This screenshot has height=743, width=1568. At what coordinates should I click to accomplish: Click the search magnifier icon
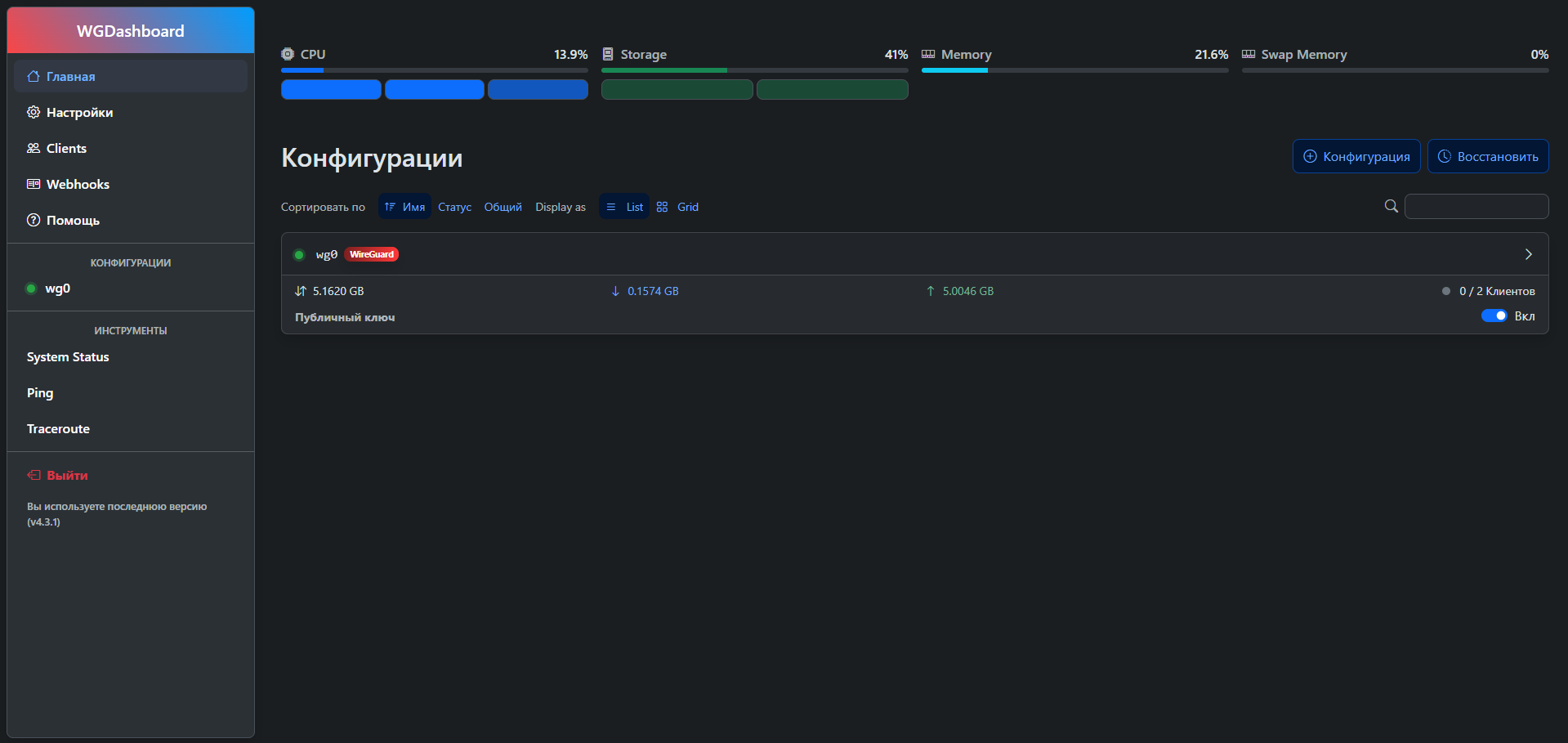point(1392,206)
